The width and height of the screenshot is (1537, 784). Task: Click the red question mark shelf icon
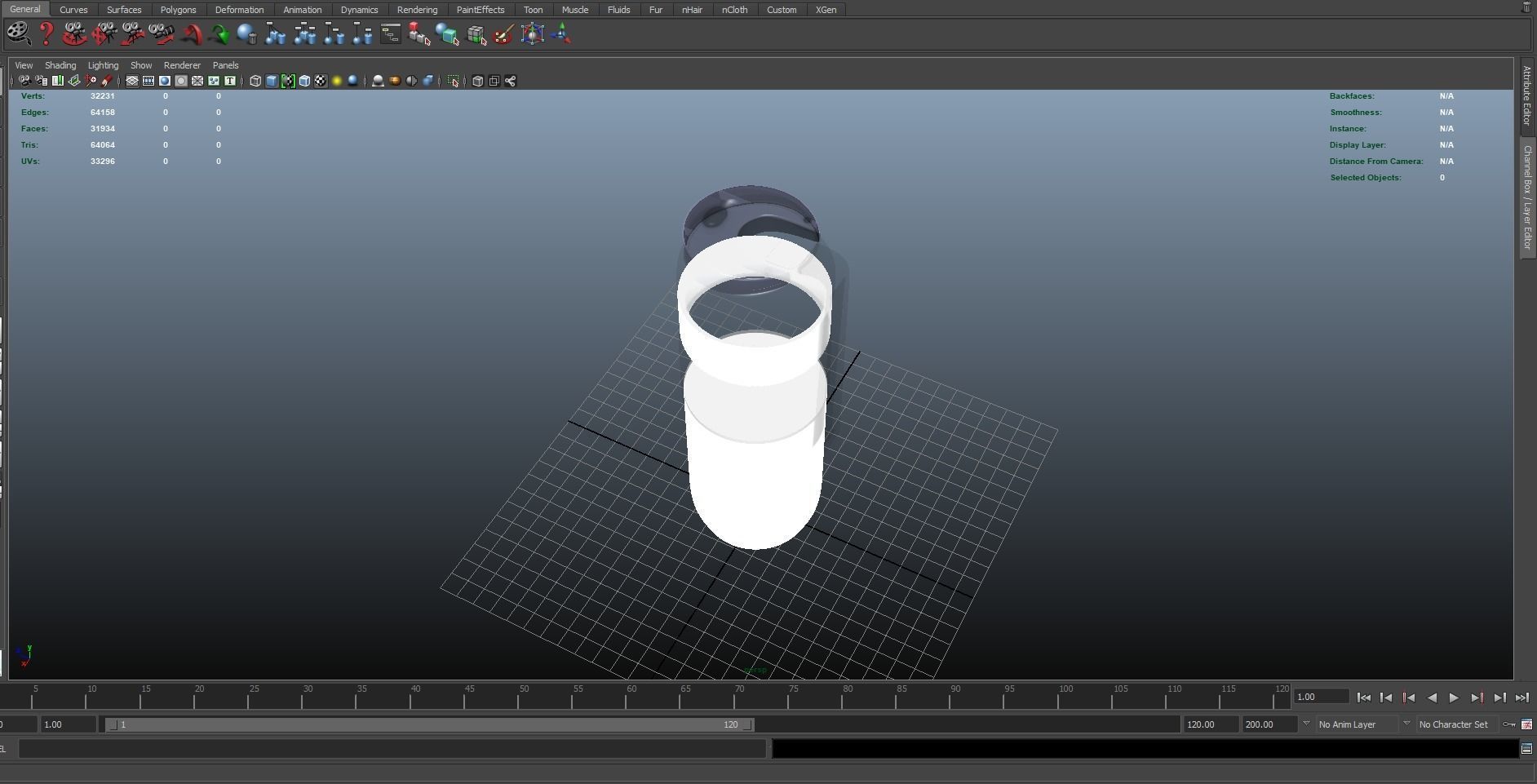click(47, 33)
